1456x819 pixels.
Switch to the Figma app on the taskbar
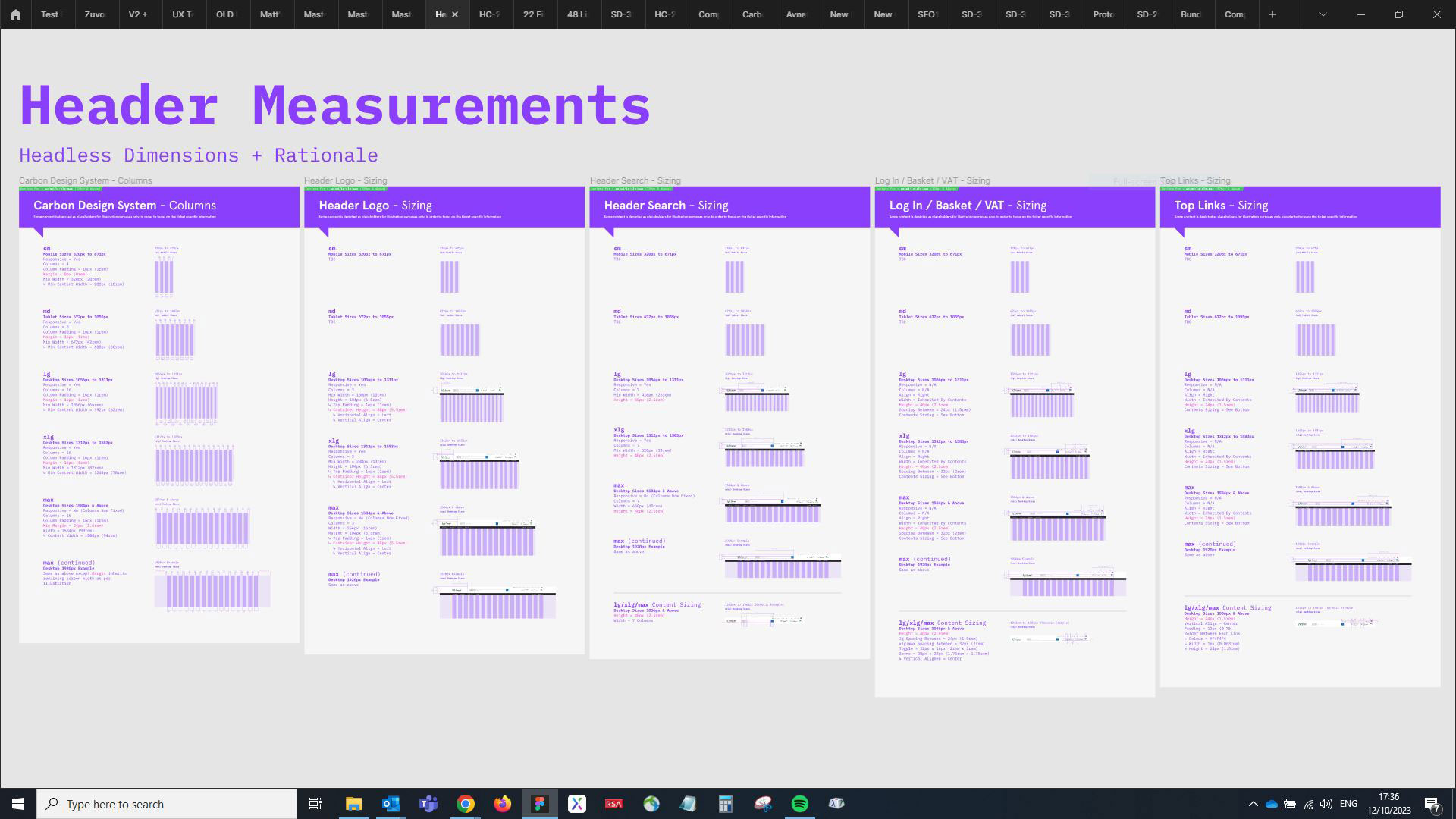540,804
